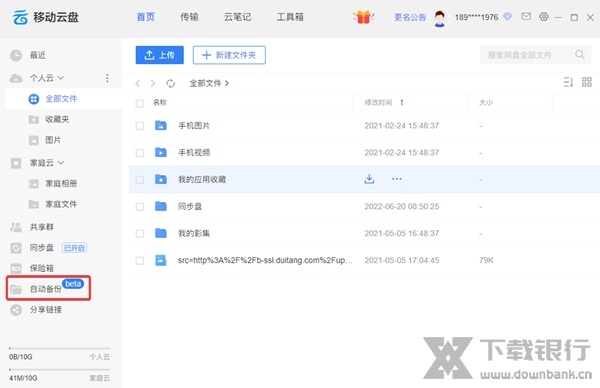Select 收藏夹 in the sidebar
This screenshot has height=388, width=600.
pos(57,119)
